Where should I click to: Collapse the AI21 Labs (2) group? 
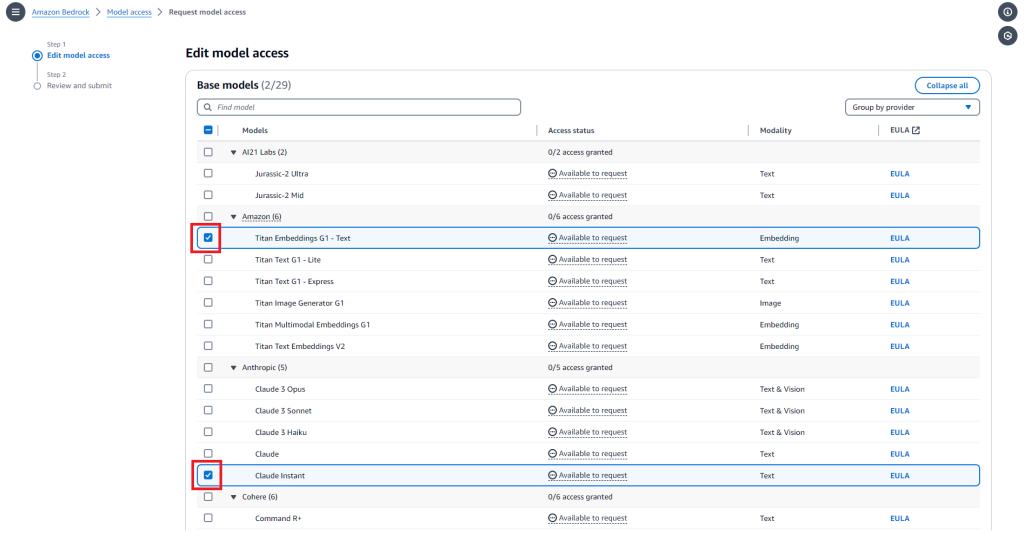coord(233,152)
